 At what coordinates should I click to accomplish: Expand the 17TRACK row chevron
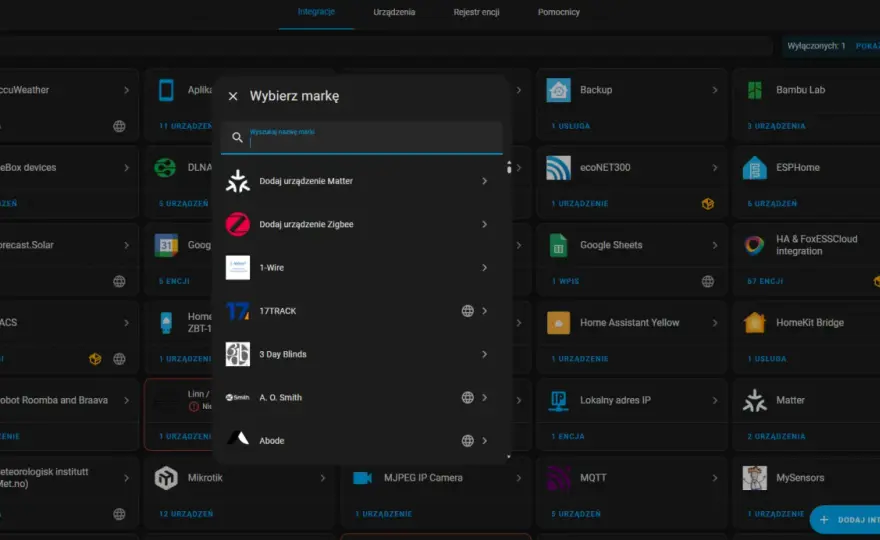pyautogui.click(x=484, y=311)
